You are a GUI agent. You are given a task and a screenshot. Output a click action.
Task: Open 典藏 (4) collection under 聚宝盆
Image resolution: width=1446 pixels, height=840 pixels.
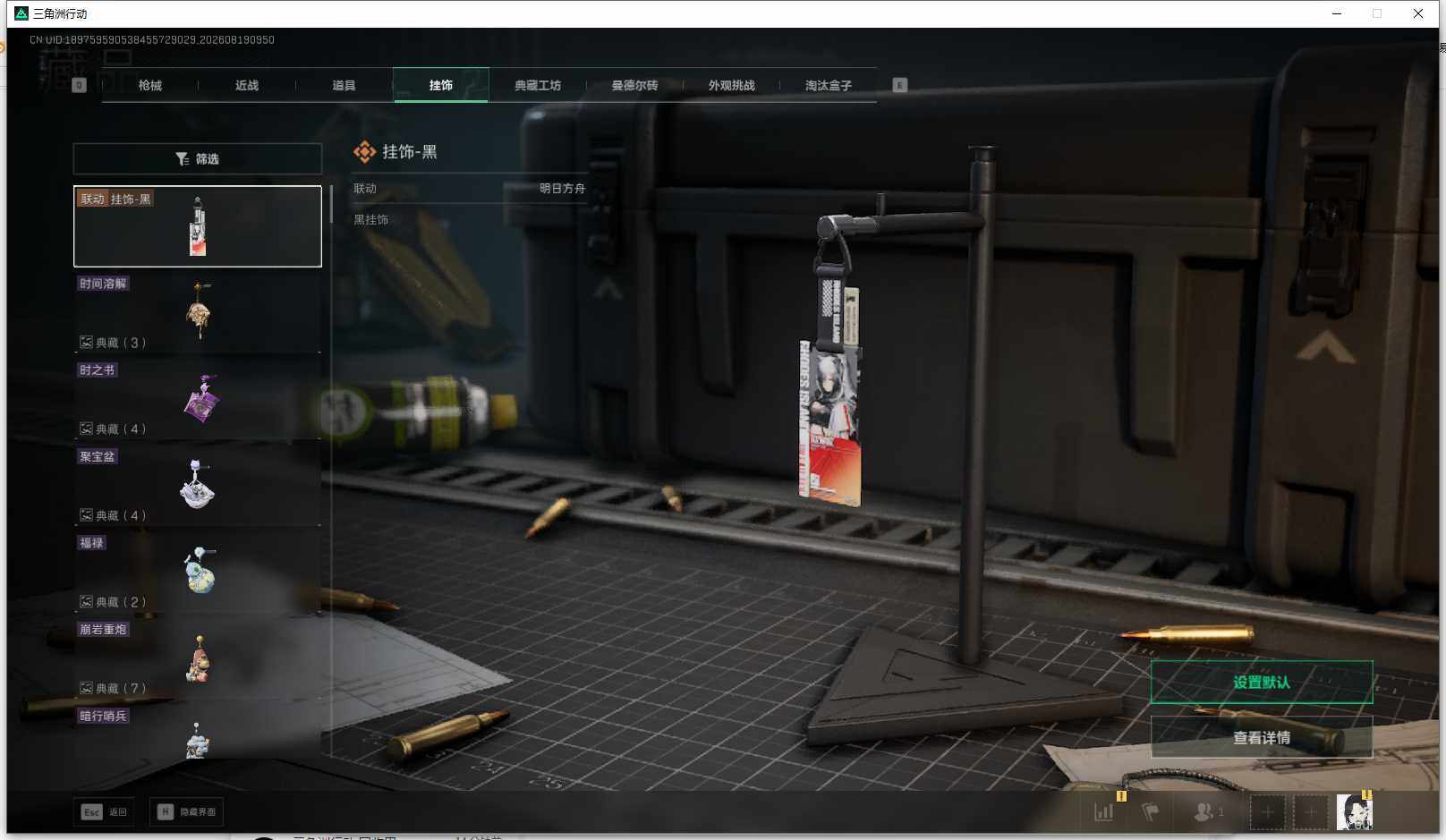point(113,515)
